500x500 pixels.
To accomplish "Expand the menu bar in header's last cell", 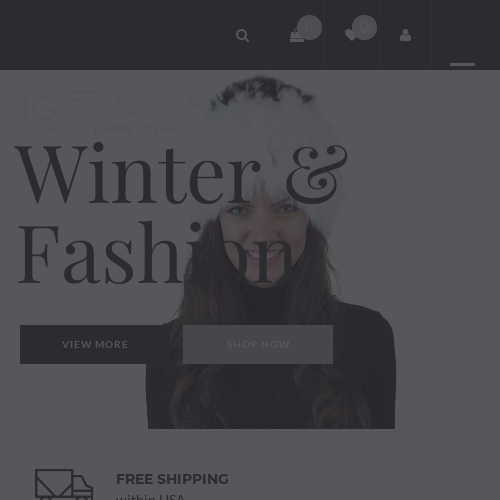I will point(462,64).
